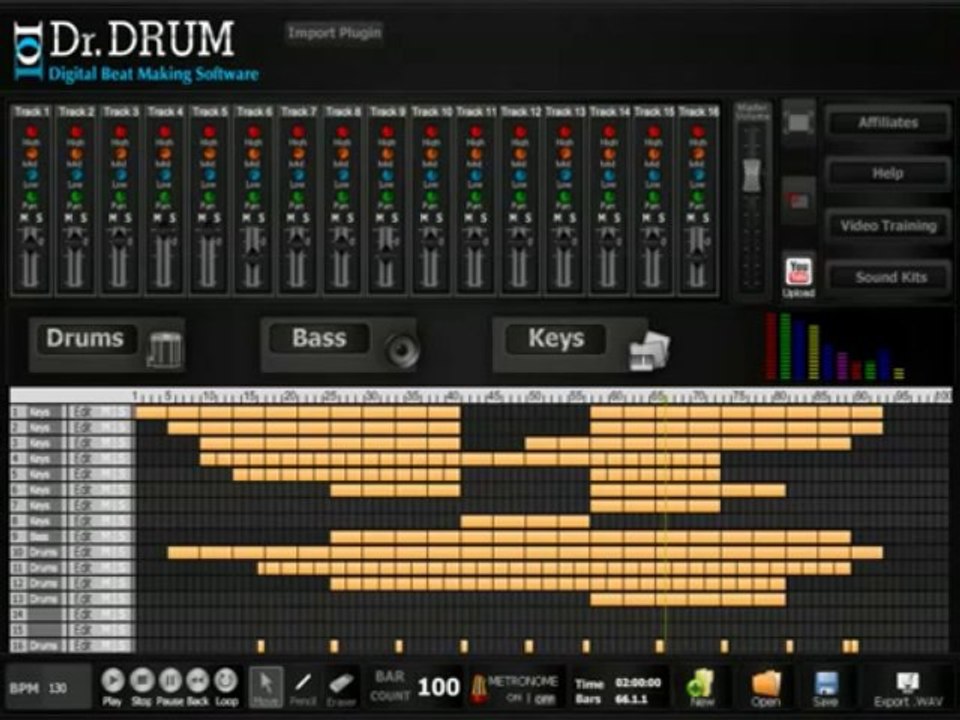Click the Time display 02:00:00
Viewport: 960px width, 720px height.
[x=637, y=682]
